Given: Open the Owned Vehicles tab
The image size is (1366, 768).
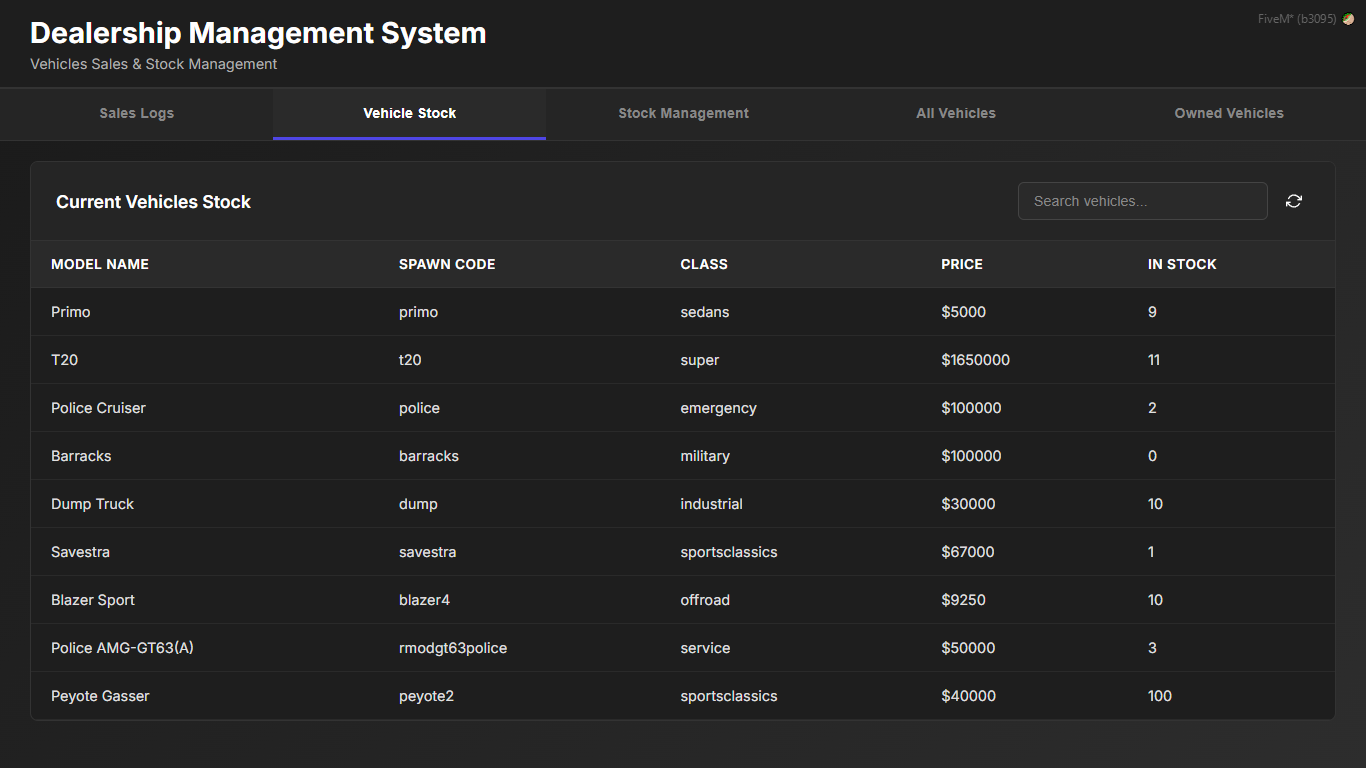Looking at the screenshot, I should 1229,113.
